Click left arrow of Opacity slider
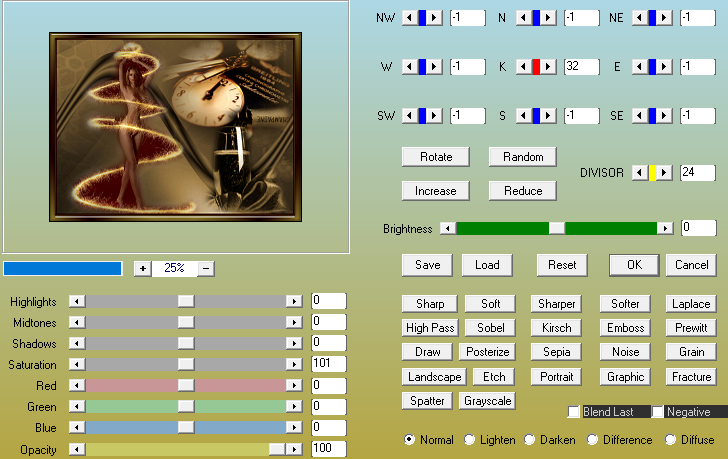The width and height of the screenshot is (728, 459). tap(76, 450)
